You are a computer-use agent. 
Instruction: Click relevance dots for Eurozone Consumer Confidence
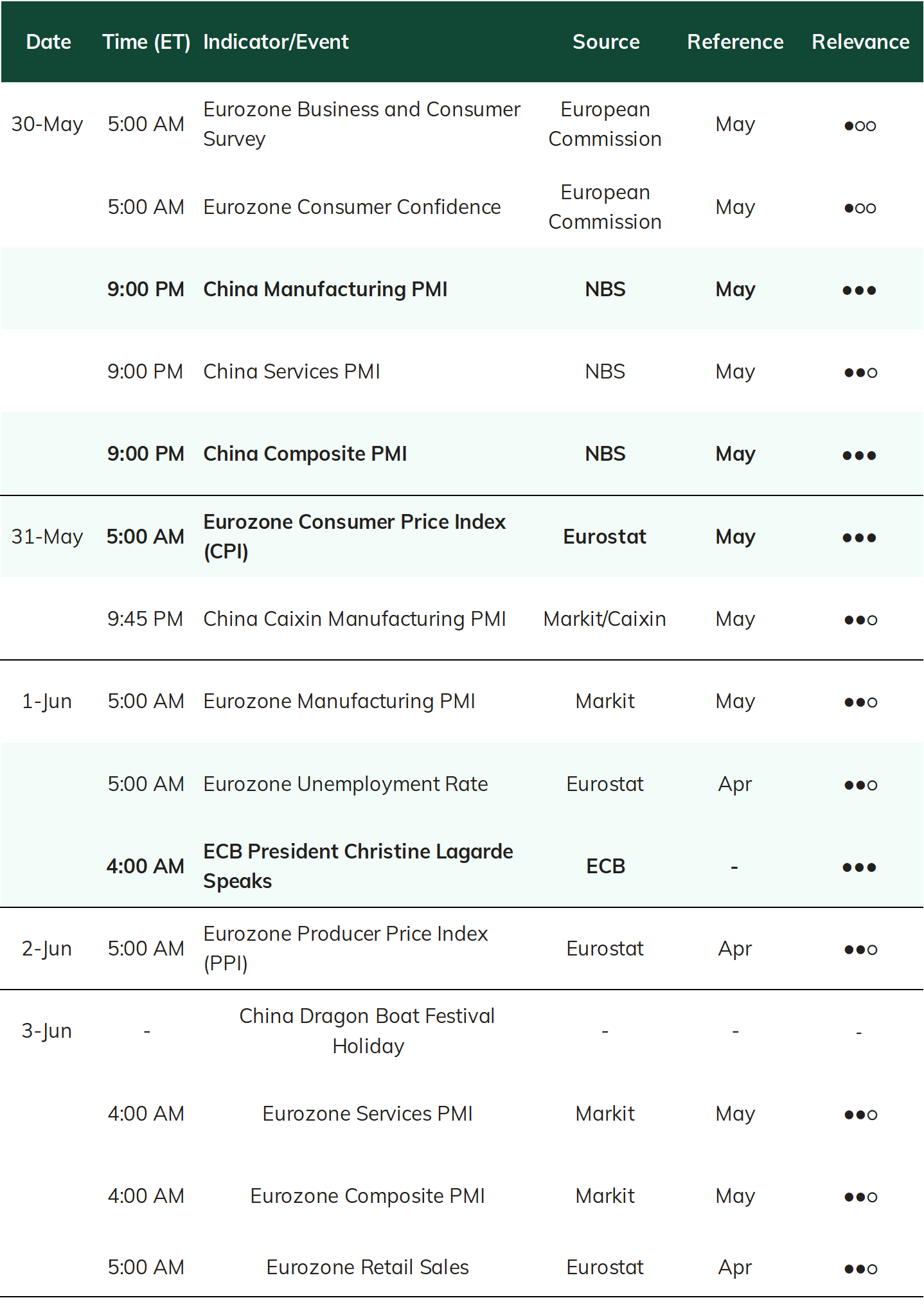point(860,208)
